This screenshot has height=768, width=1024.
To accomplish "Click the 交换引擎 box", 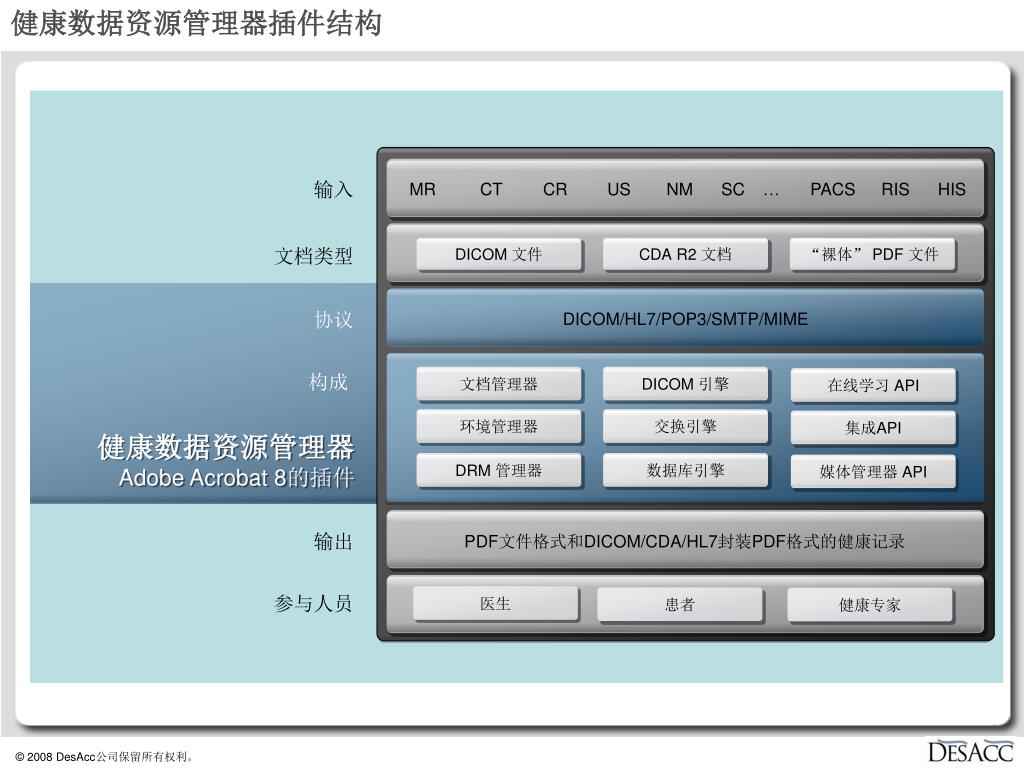I will (x=686, y=426).
